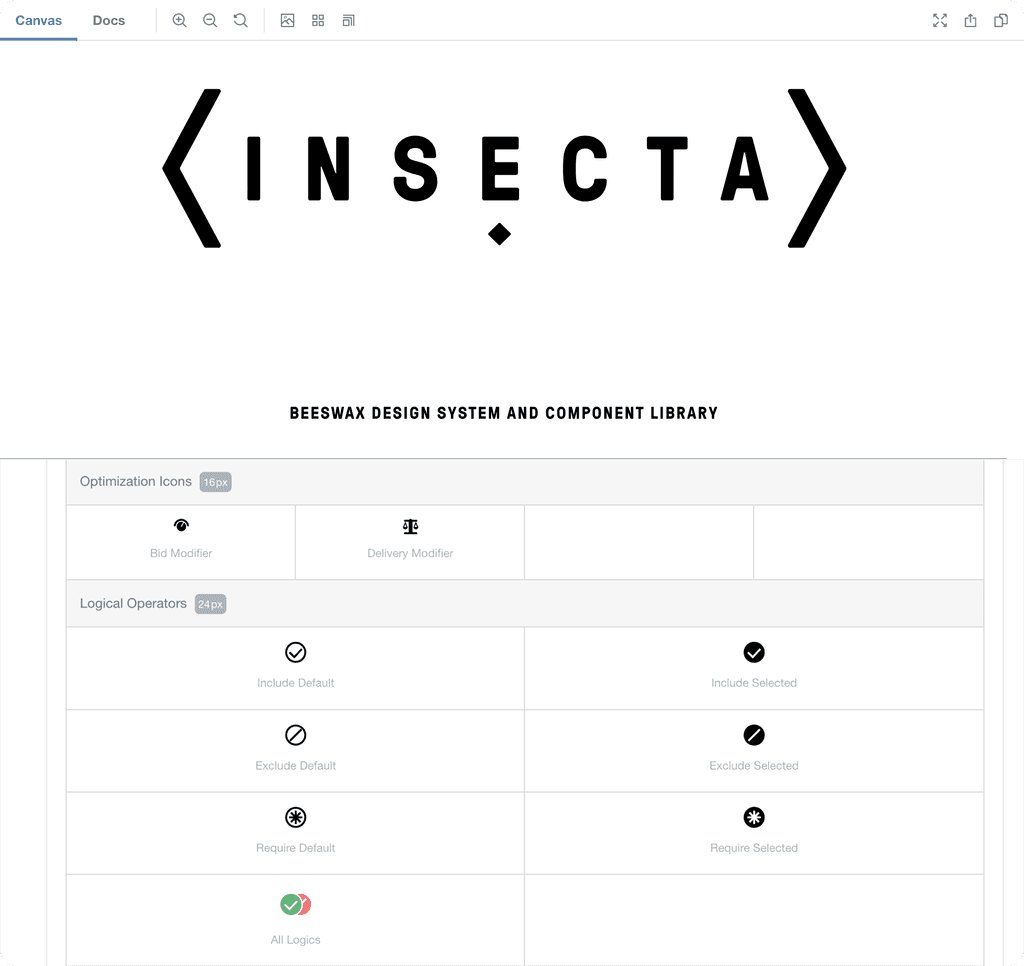Image resolution: width=1024 pixels, height=966 pixels.
Task: Switch to the Docs tab
Action: [108, 20]
